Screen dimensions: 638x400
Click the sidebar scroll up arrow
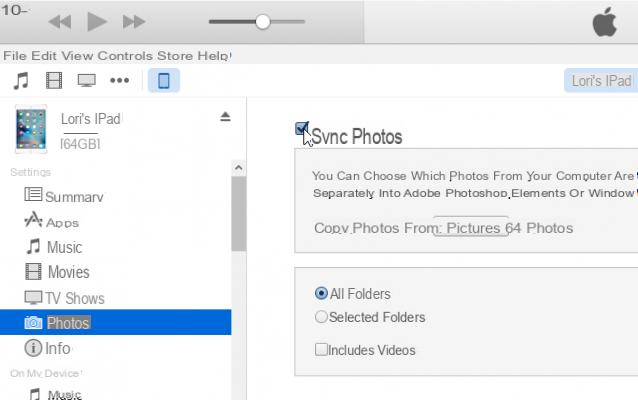(x=239, y=168)
